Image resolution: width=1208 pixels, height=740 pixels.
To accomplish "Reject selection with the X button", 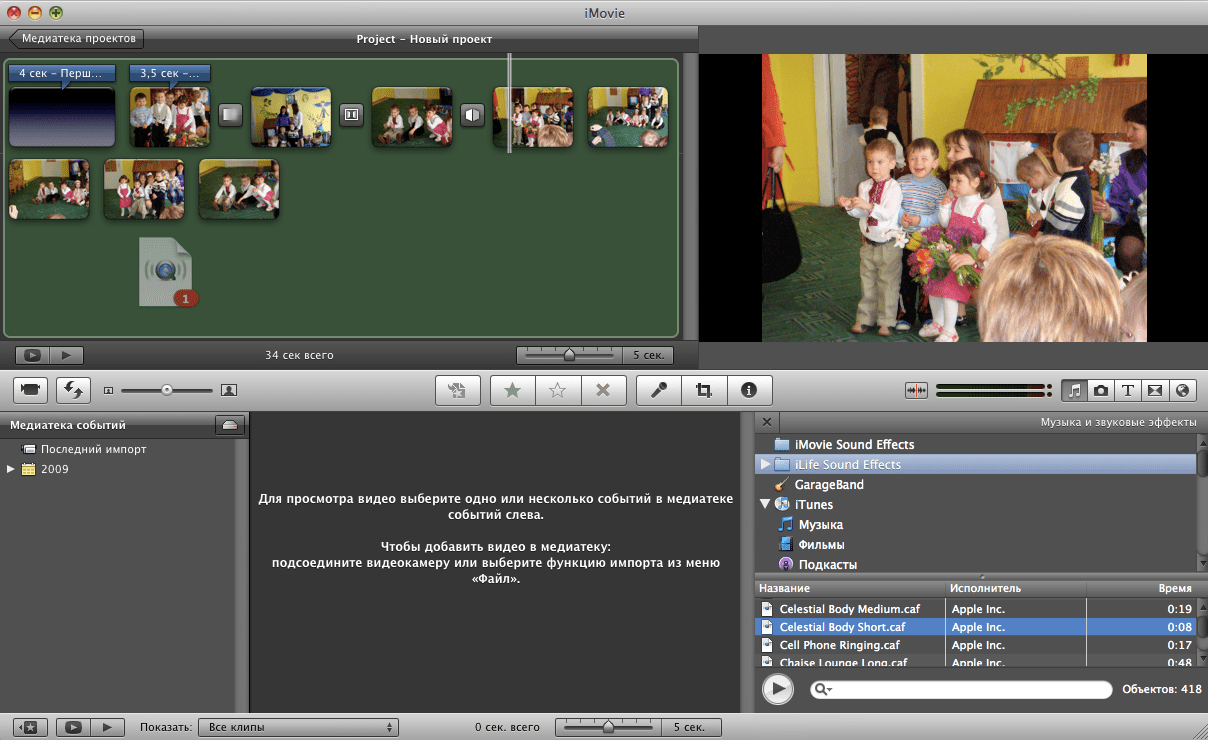I will tap(603, 391).
